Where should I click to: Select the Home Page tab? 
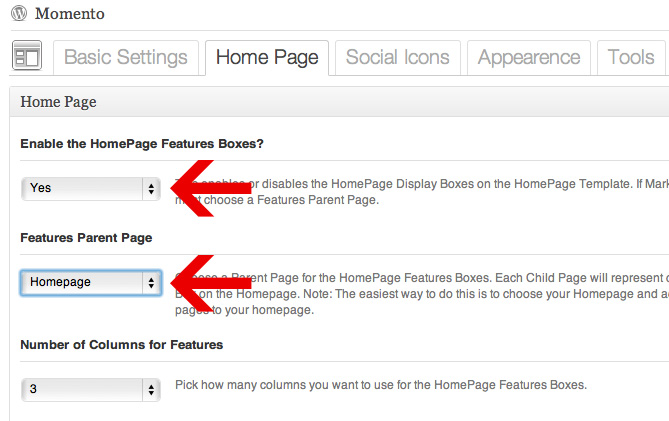266,57
